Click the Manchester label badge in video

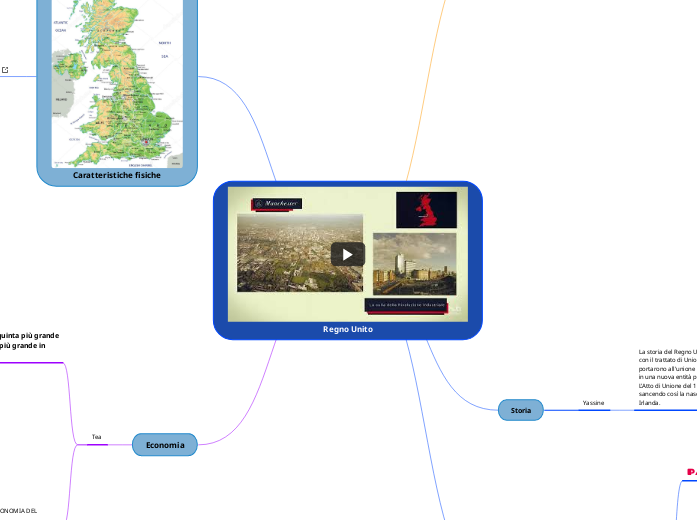point(278,203)
